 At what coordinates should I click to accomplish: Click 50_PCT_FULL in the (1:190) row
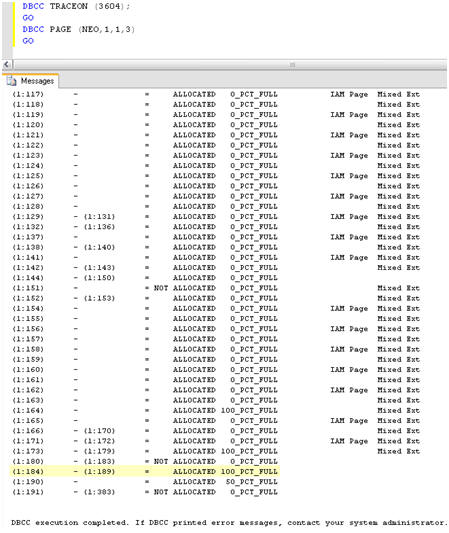[252, 482]
